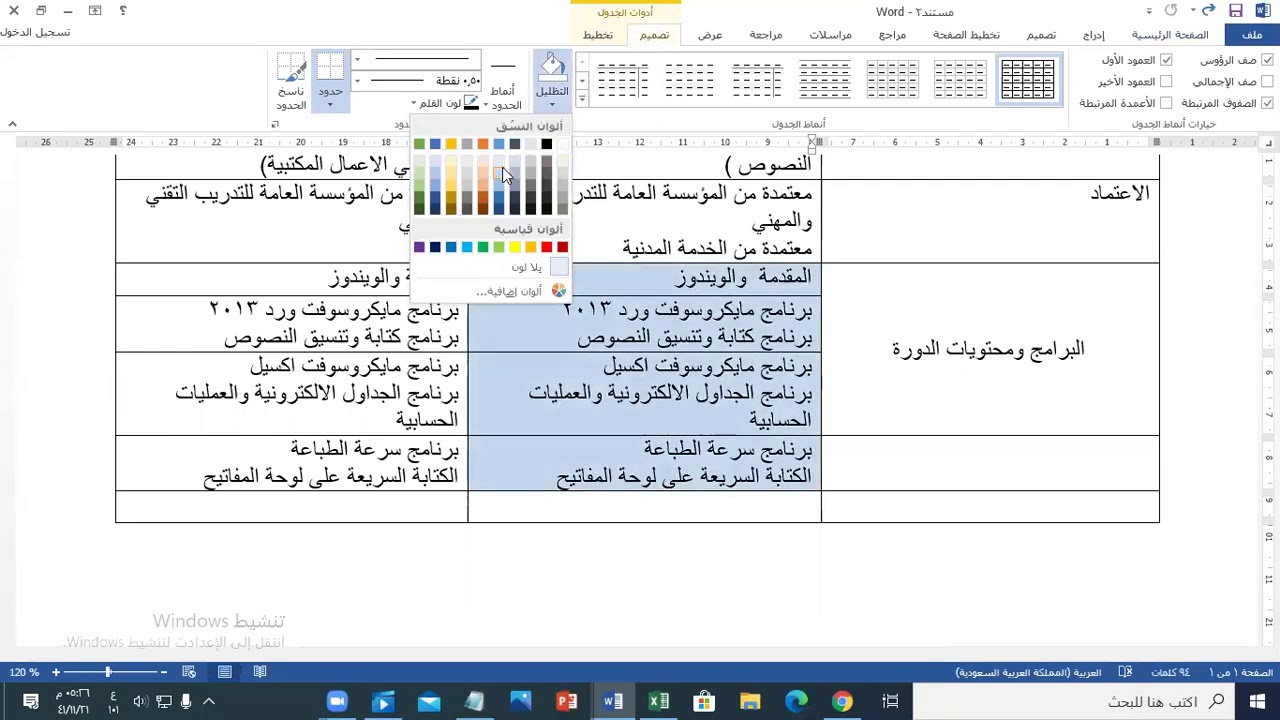Open the Help question mark icon
This screenshot has height=720, width=1280.
pos(122,11)
